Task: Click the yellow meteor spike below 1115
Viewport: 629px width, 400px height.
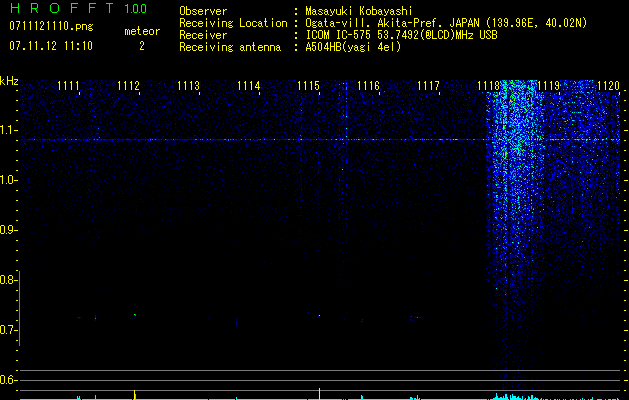Action: (x=319, y=393)
